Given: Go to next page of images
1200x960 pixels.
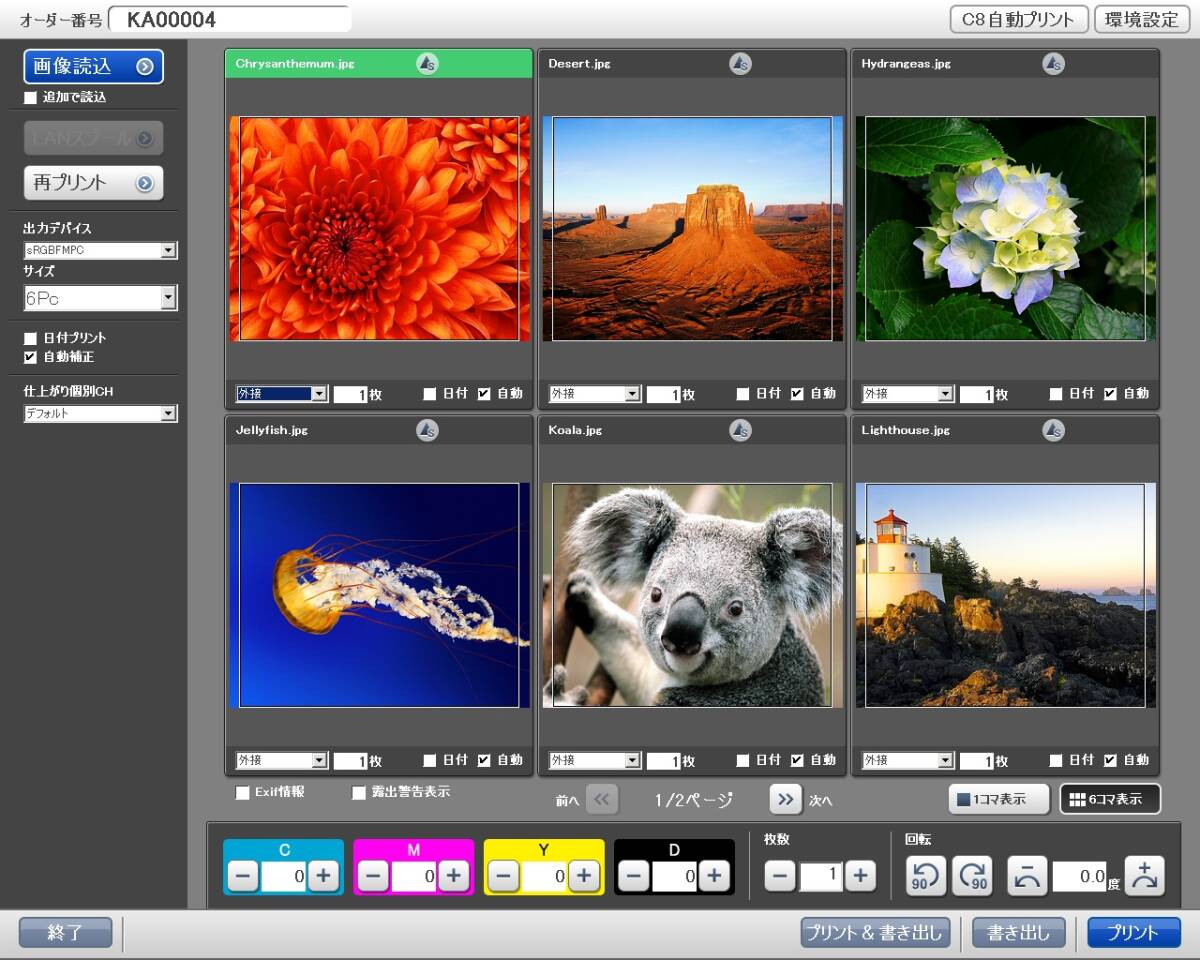Looking at the screenshot, I should (786, 799).
